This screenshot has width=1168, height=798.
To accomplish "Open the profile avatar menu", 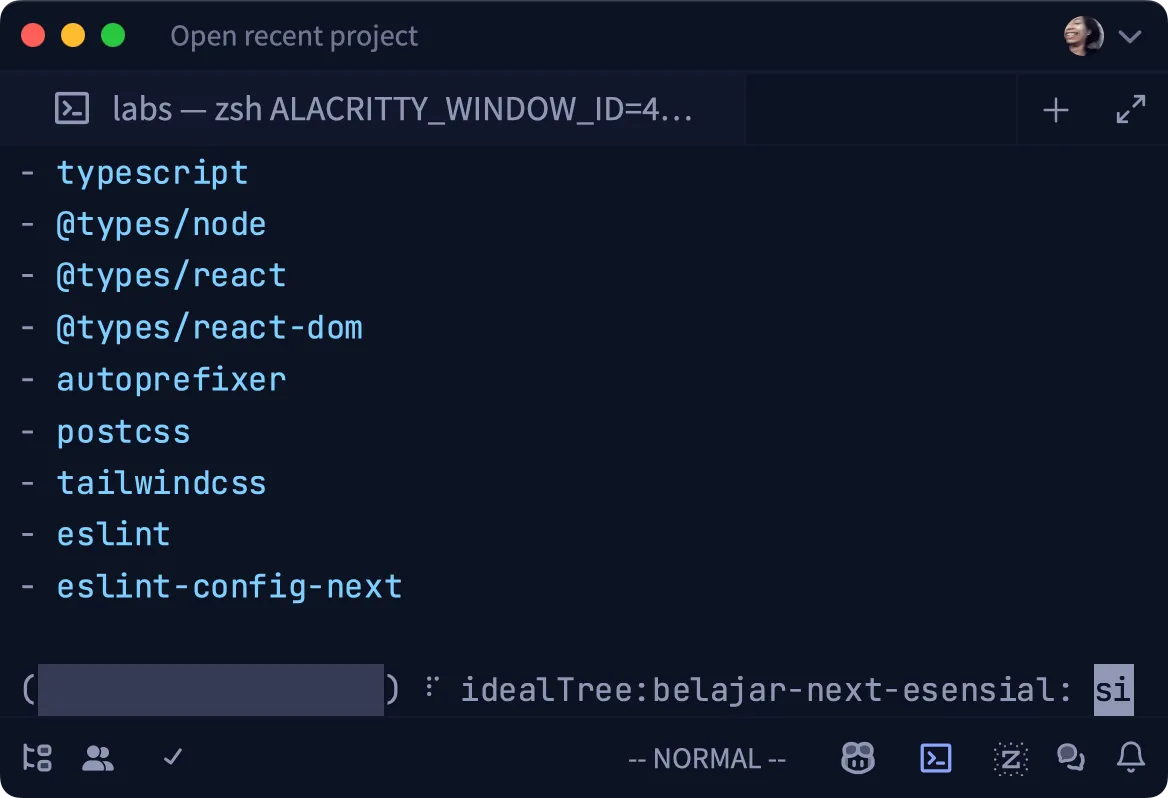I will [1082, 35].
